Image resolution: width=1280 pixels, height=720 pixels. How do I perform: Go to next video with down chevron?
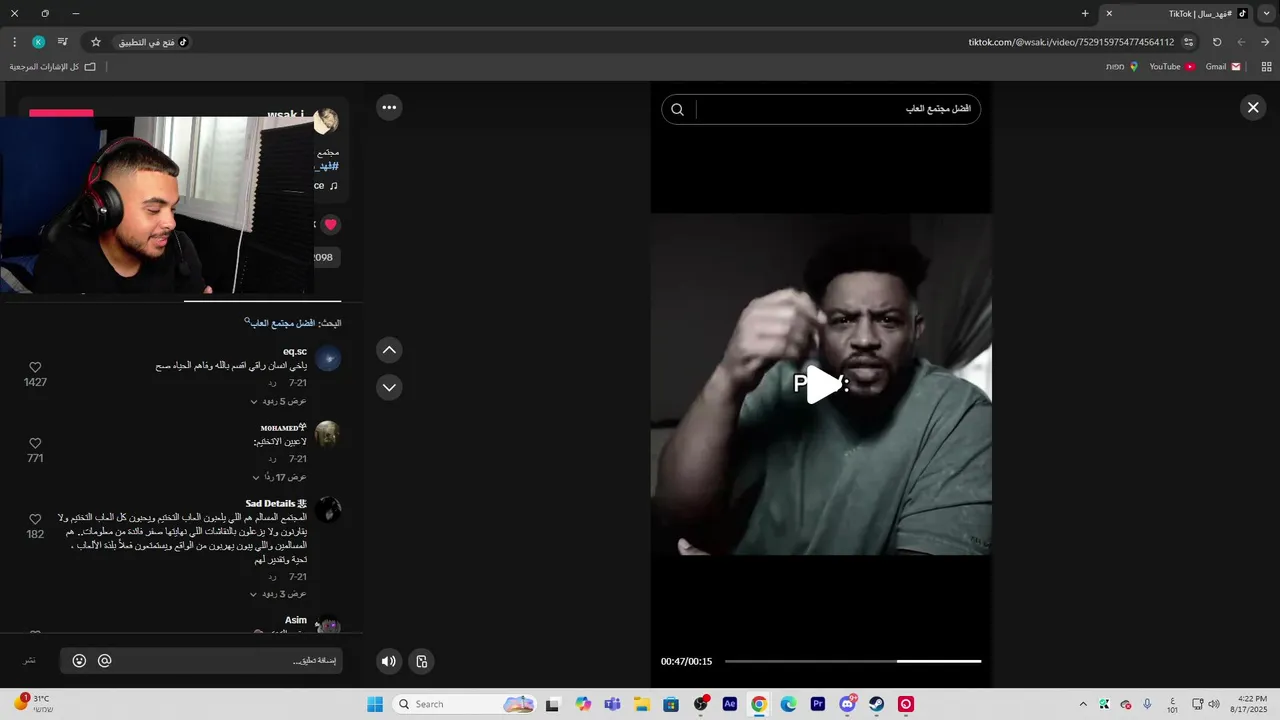coord(389,387)
